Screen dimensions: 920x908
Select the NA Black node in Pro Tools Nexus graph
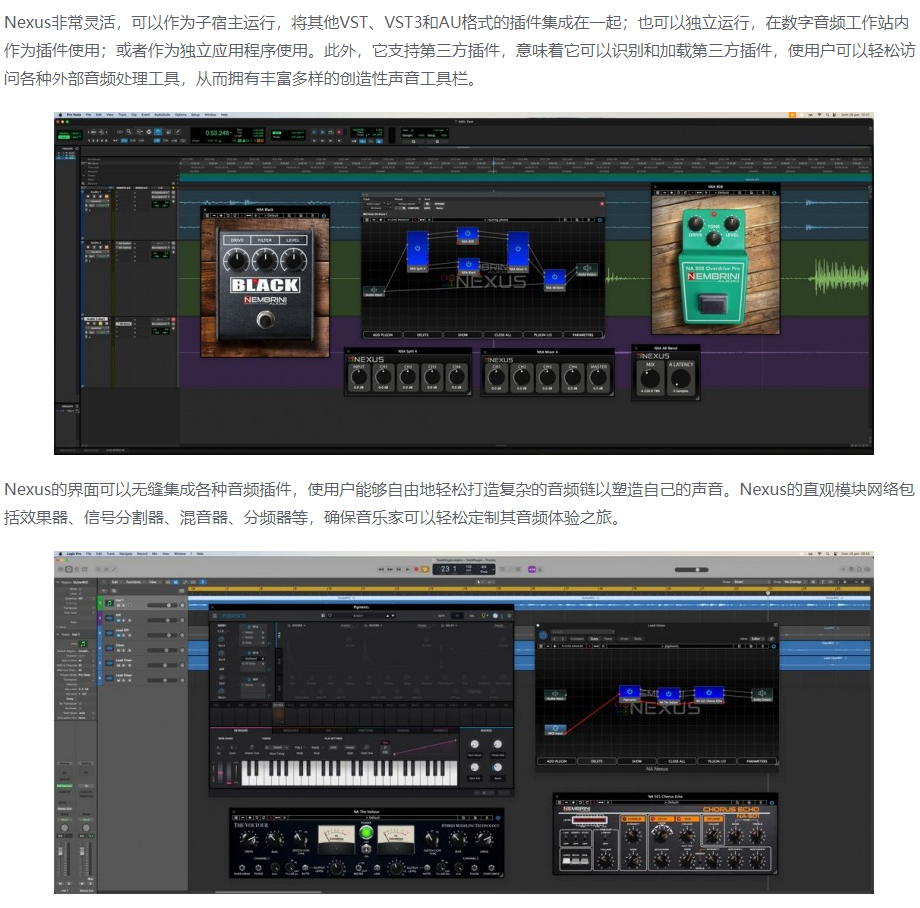point(468,265)
